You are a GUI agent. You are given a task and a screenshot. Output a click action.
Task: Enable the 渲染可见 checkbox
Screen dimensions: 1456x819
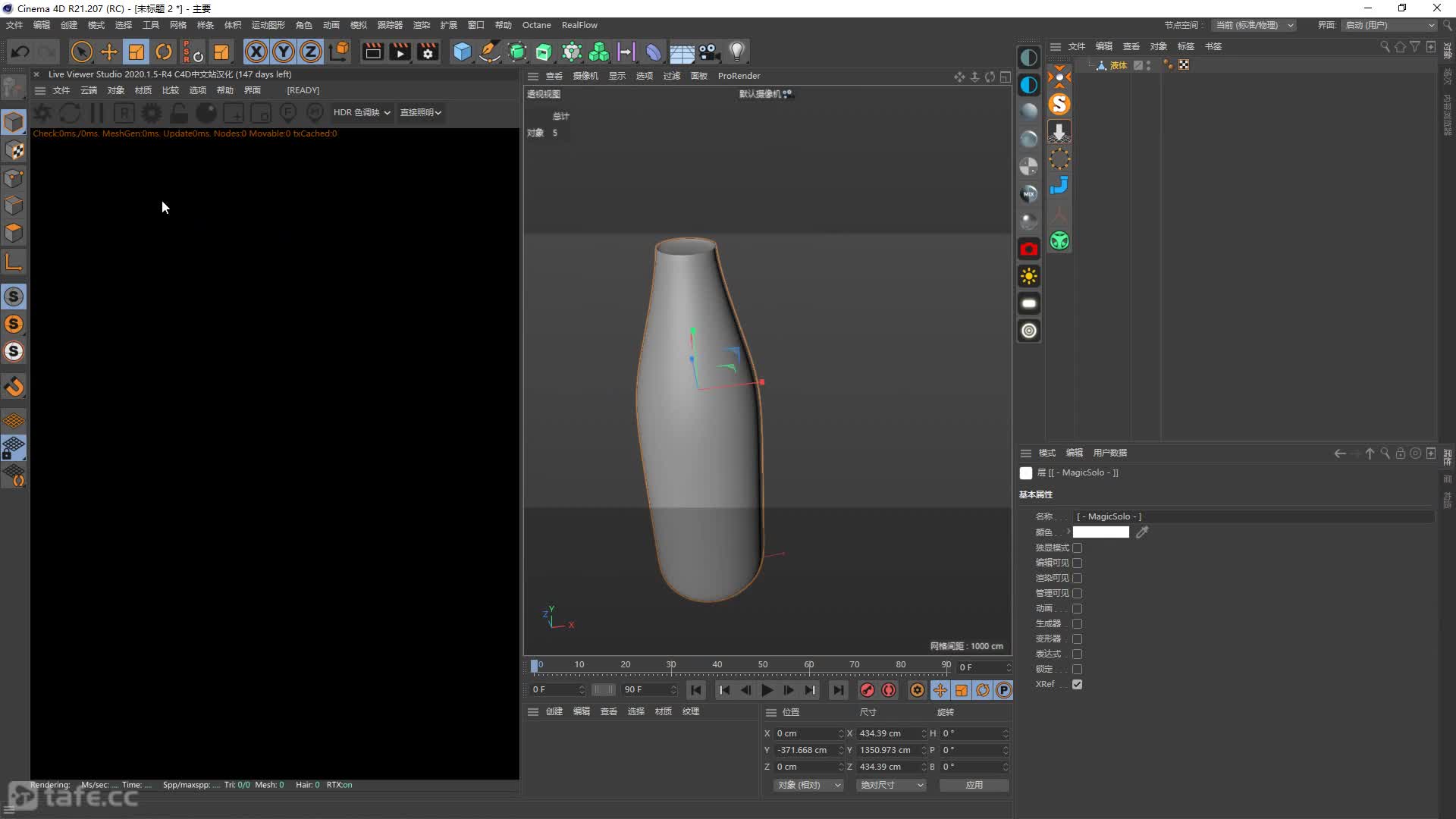coord(1077,578)
